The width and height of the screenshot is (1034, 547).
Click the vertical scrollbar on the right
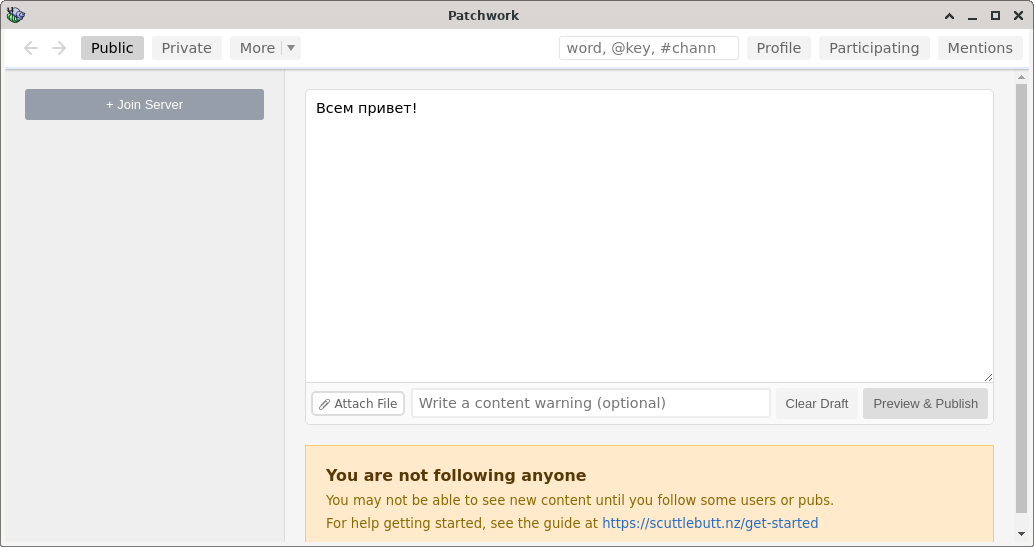1019,300
